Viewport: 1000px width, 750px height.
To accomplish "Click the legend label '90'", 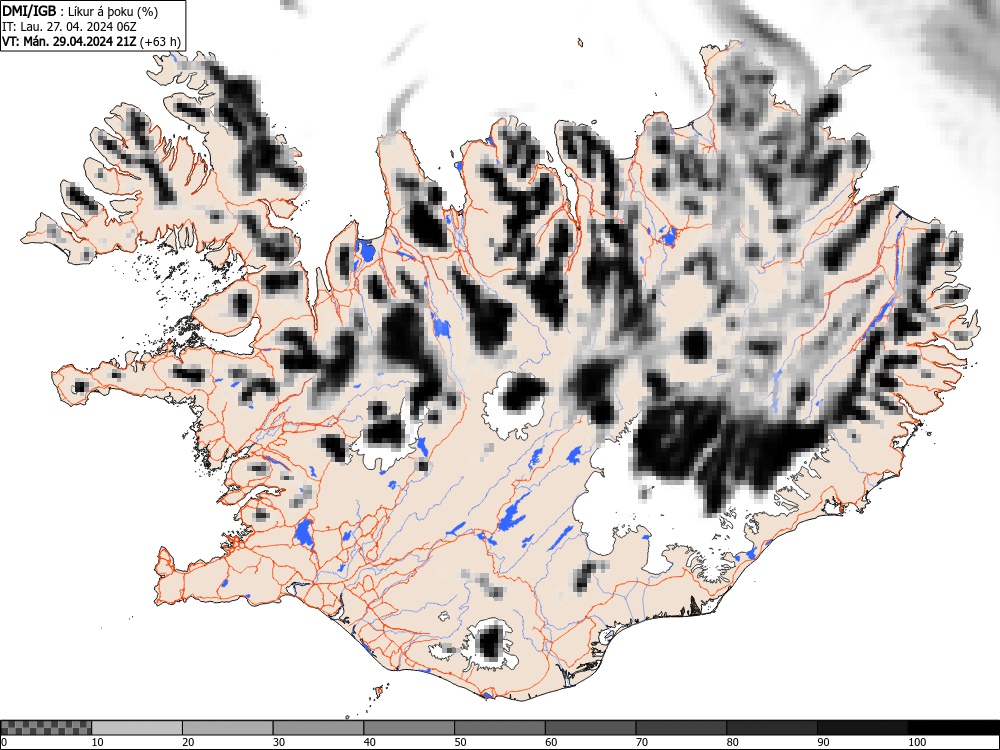I will pos(823,742).
